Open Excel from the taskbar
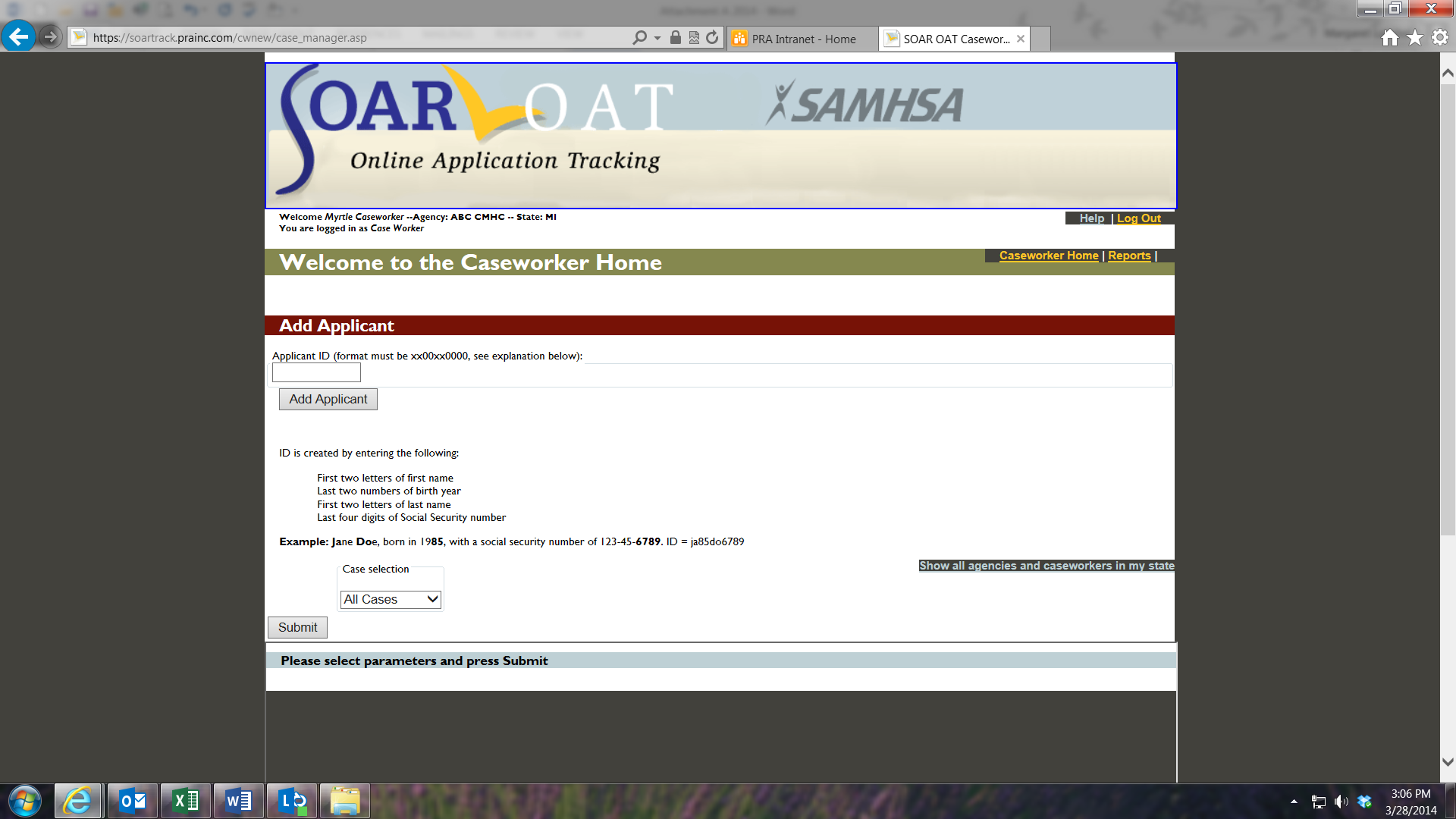This screenshot has height=819, width=1456. click(186, 801)
